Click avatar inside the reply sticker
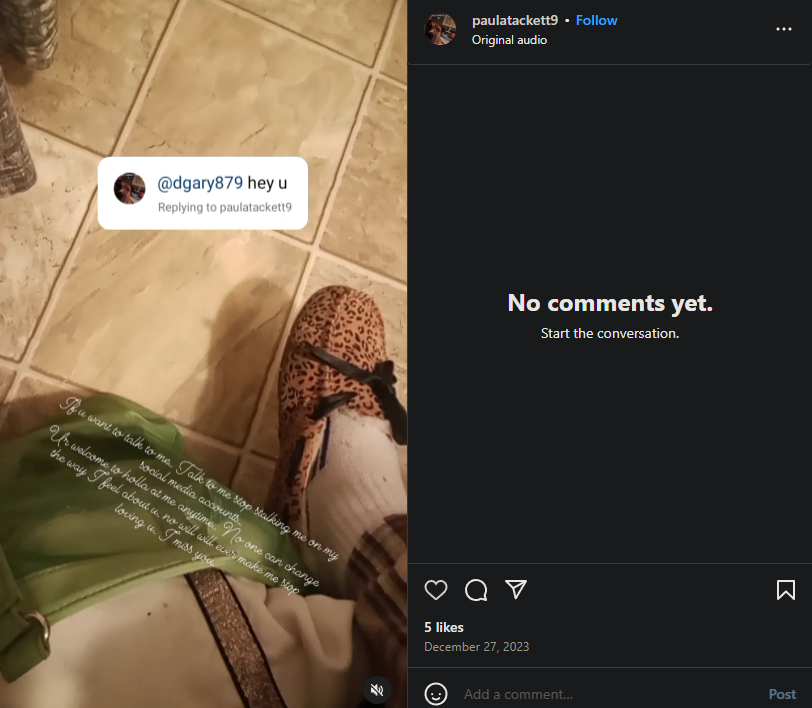The width and height of the screenshot is (812, 708). pyautogui.click(x=129, y=189)
